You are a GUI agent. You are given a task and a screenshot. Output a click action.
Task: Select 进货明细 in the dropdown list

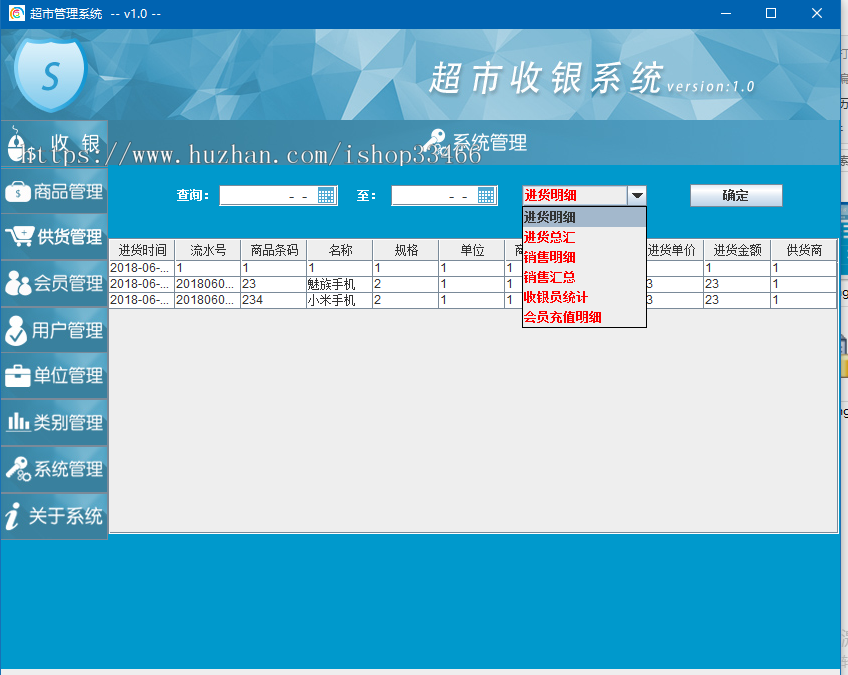tap(584, 217)
